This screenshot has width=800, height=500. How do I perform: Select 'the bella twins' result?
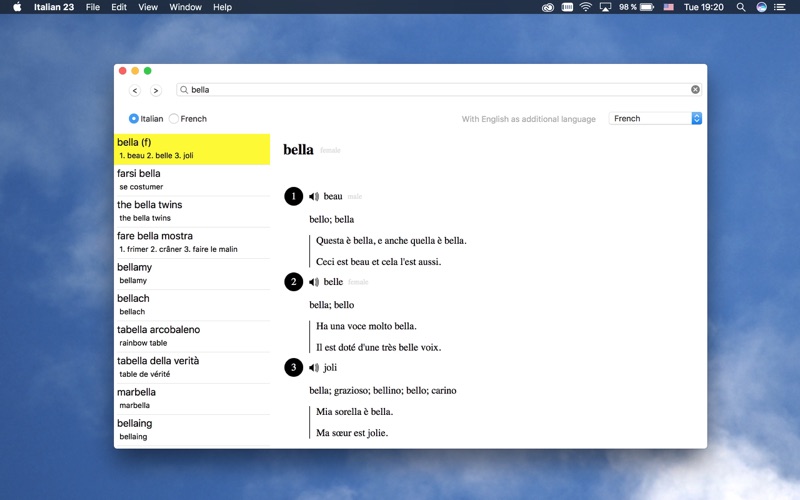click(192, 211)
